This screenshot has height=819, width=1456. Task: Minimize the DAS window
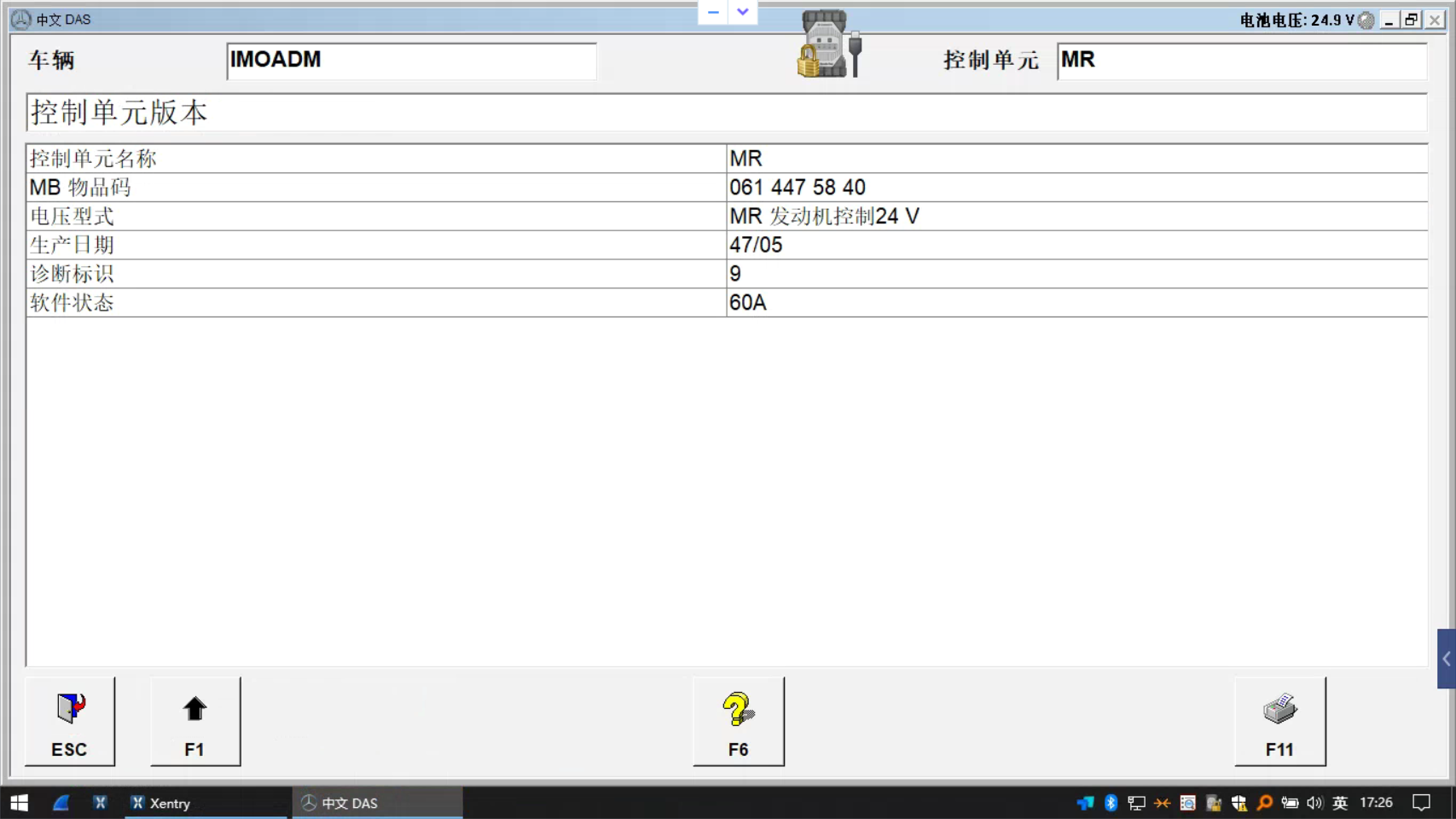1389,20
